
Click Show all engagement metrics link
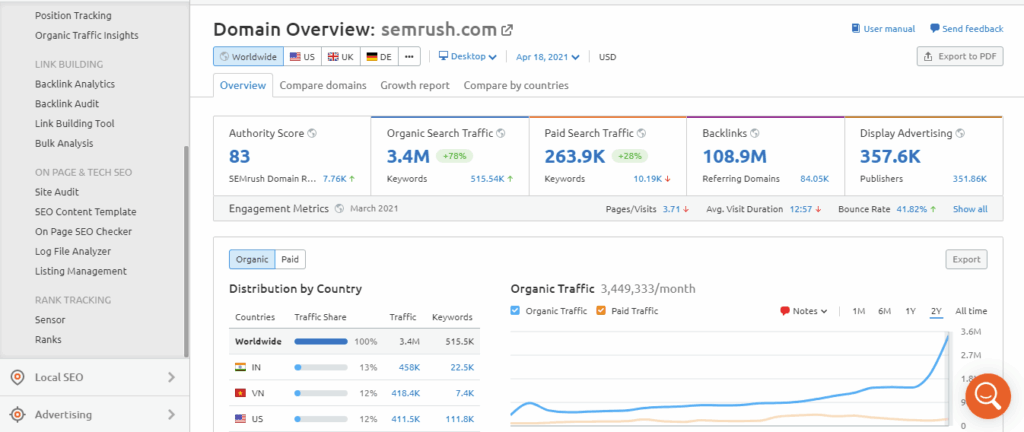pos(970,209)
